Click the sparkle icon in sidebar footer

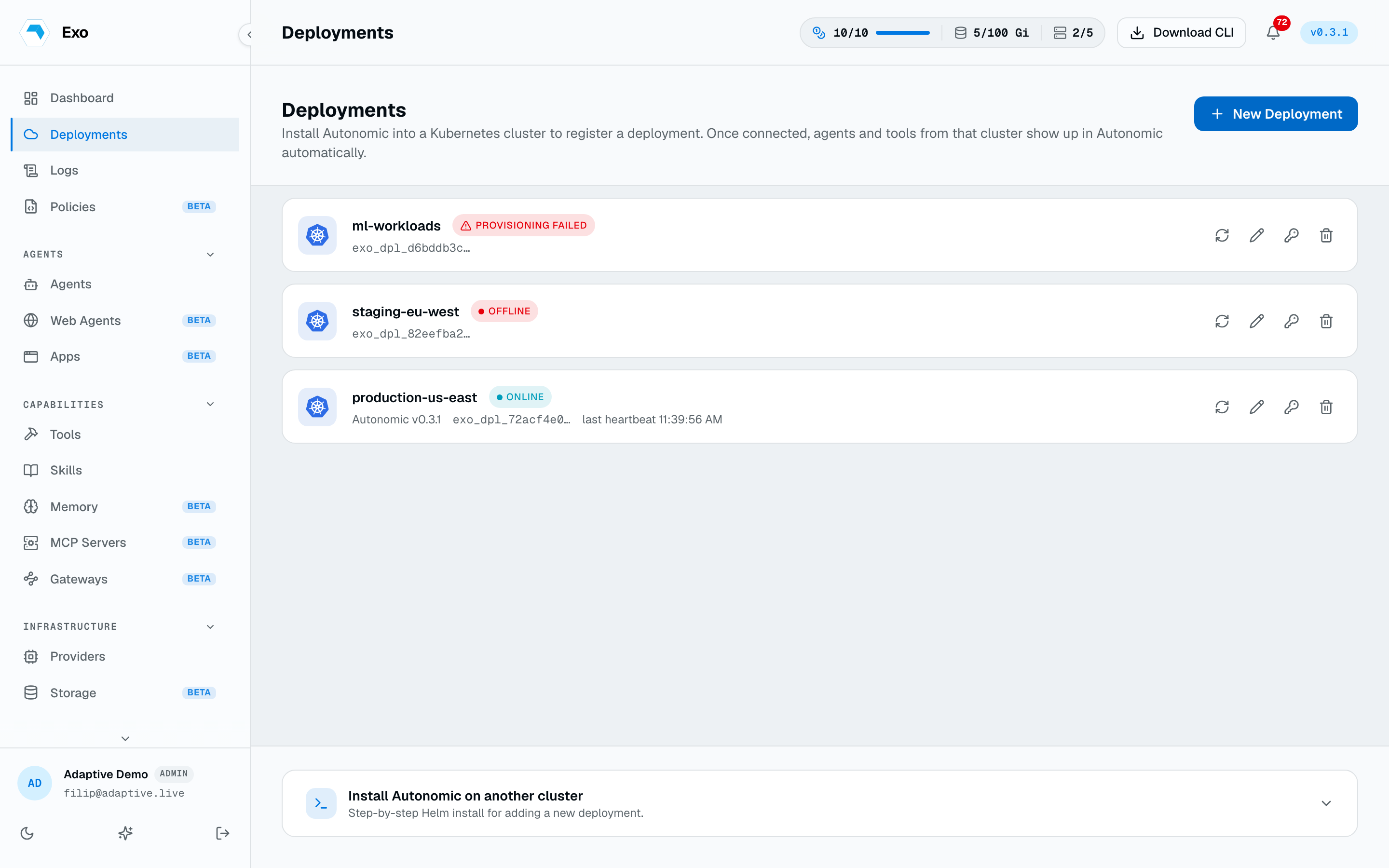125,833
